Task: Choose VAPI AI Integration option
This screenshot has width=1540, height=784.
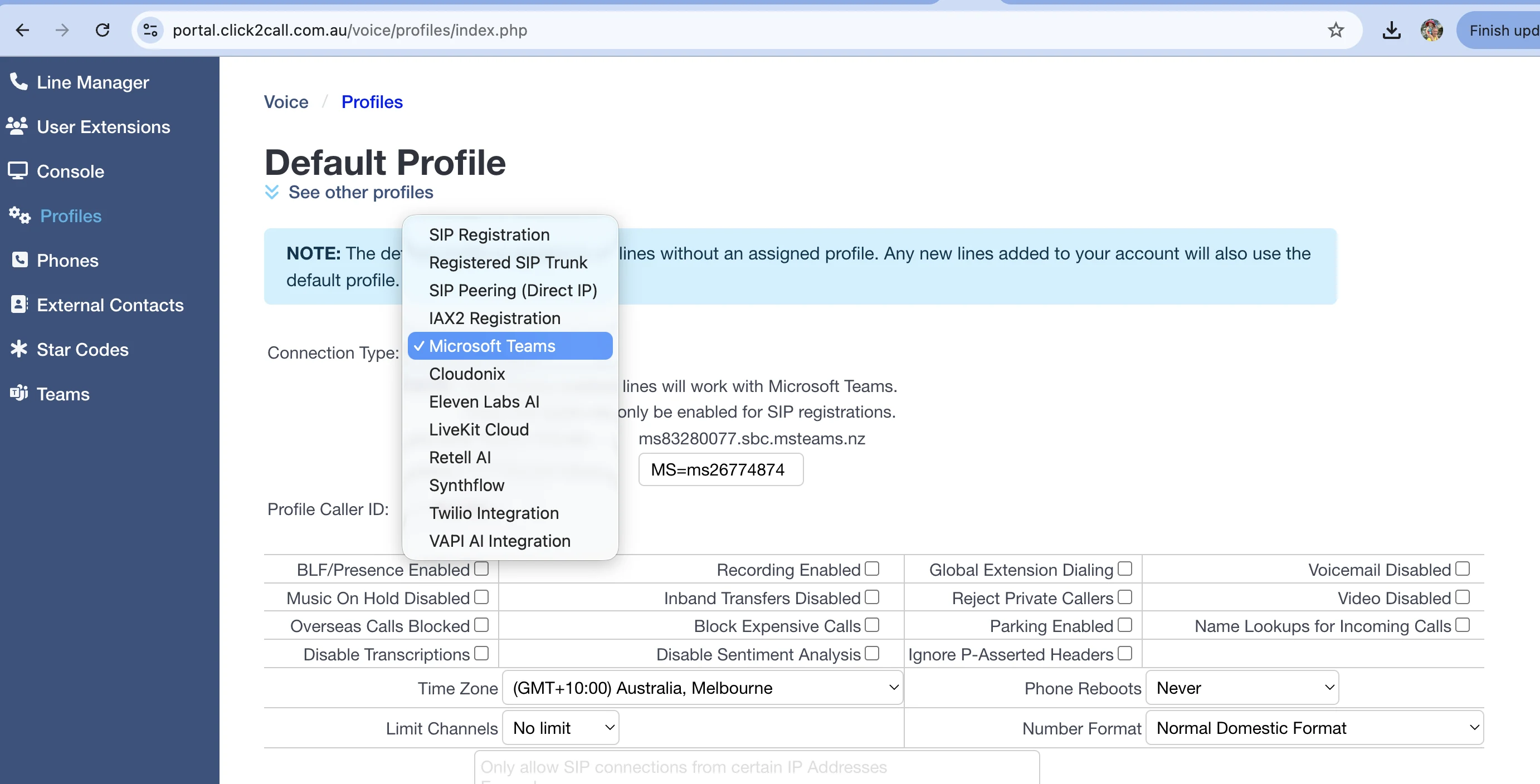Action: click(510, 541)
